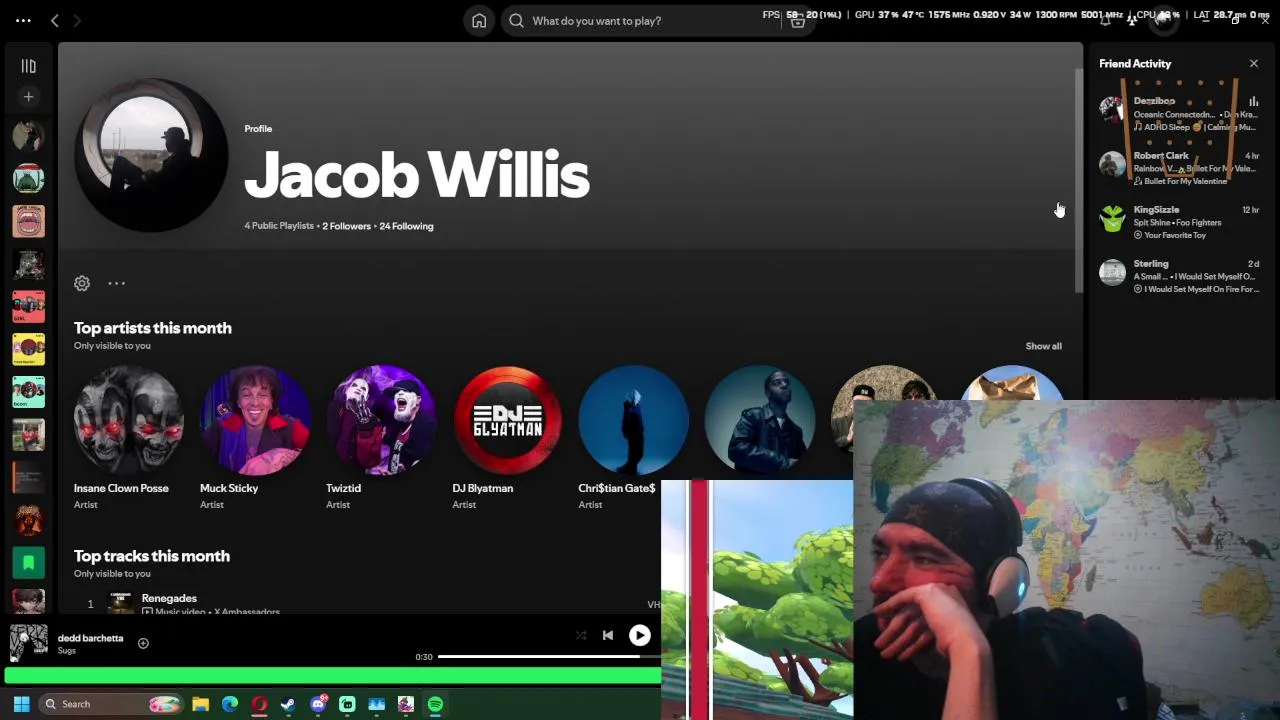Open Robert Clark friend avatar
This screenshot has width=1280, height=720.
click(1112, 164)
